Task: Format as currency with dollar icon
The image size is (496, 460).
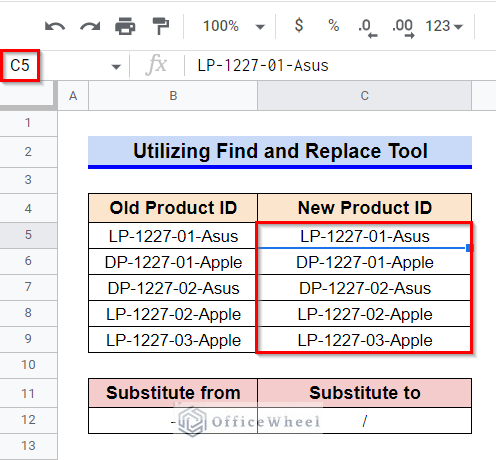Action: pos(299,26)
